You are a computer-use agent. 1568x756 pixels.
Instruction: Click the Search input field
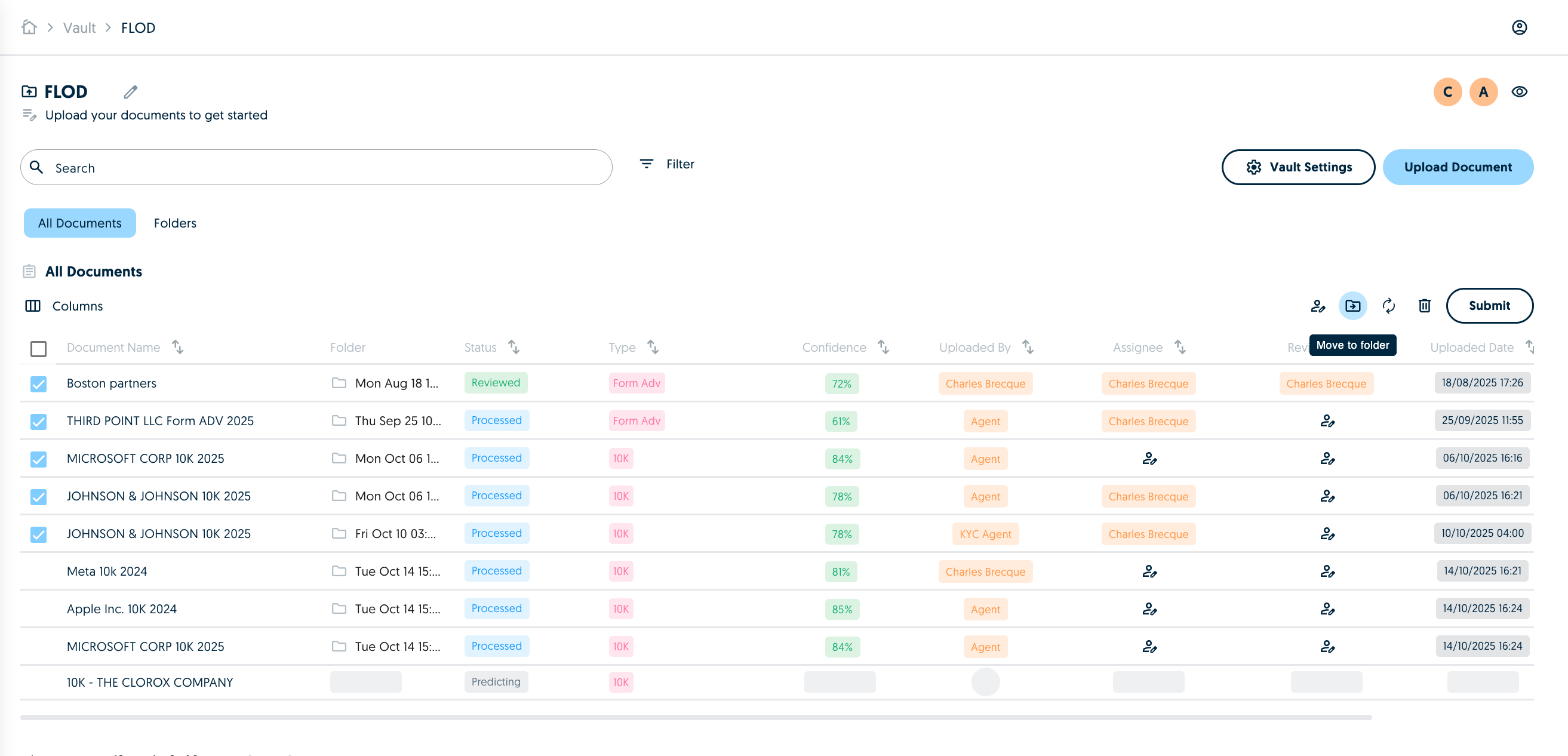[x=316, y=167]
